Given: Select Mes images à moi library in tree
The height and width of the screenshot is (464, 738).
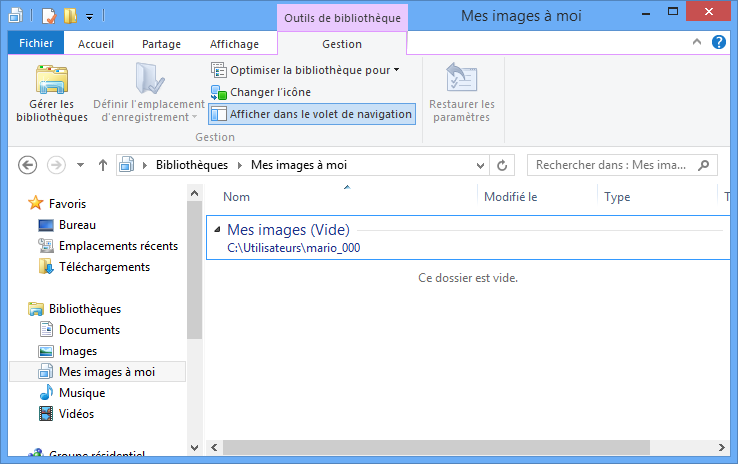Looking at the screenshot, I should [98, 372].
